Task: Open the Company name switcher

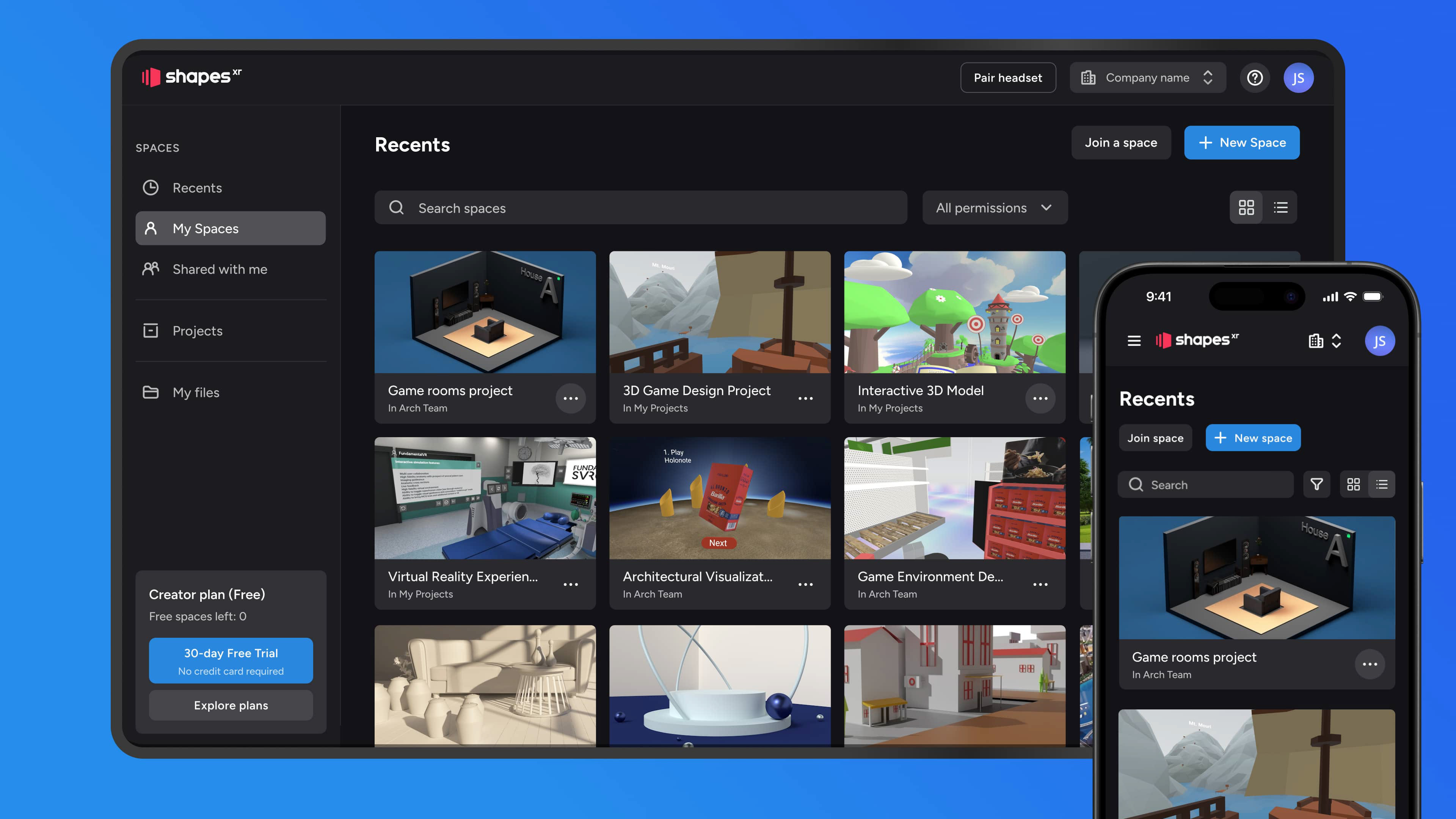Action: 1147,77
